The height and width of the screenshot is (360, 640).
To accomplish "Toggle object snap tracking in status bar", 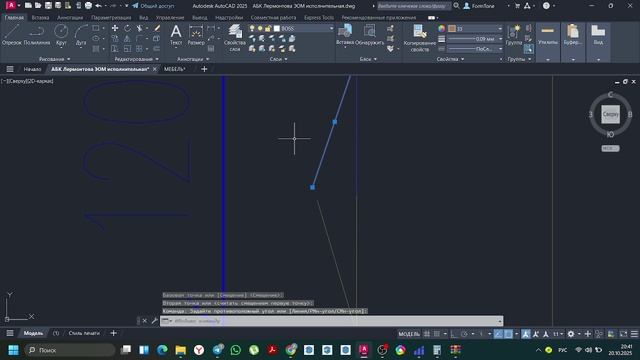I will [x=498, y=334].
